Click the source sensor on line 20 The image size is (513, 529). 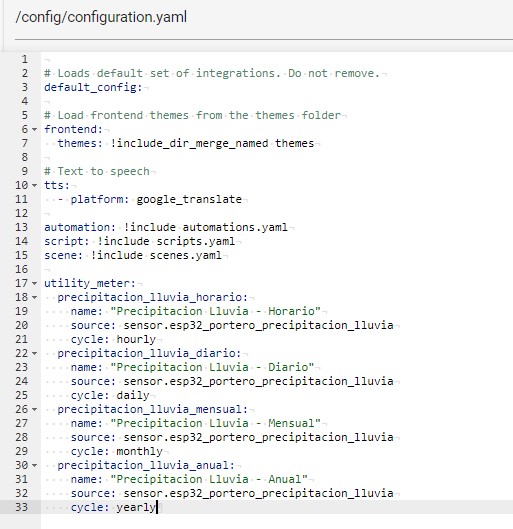click(258, 325)
